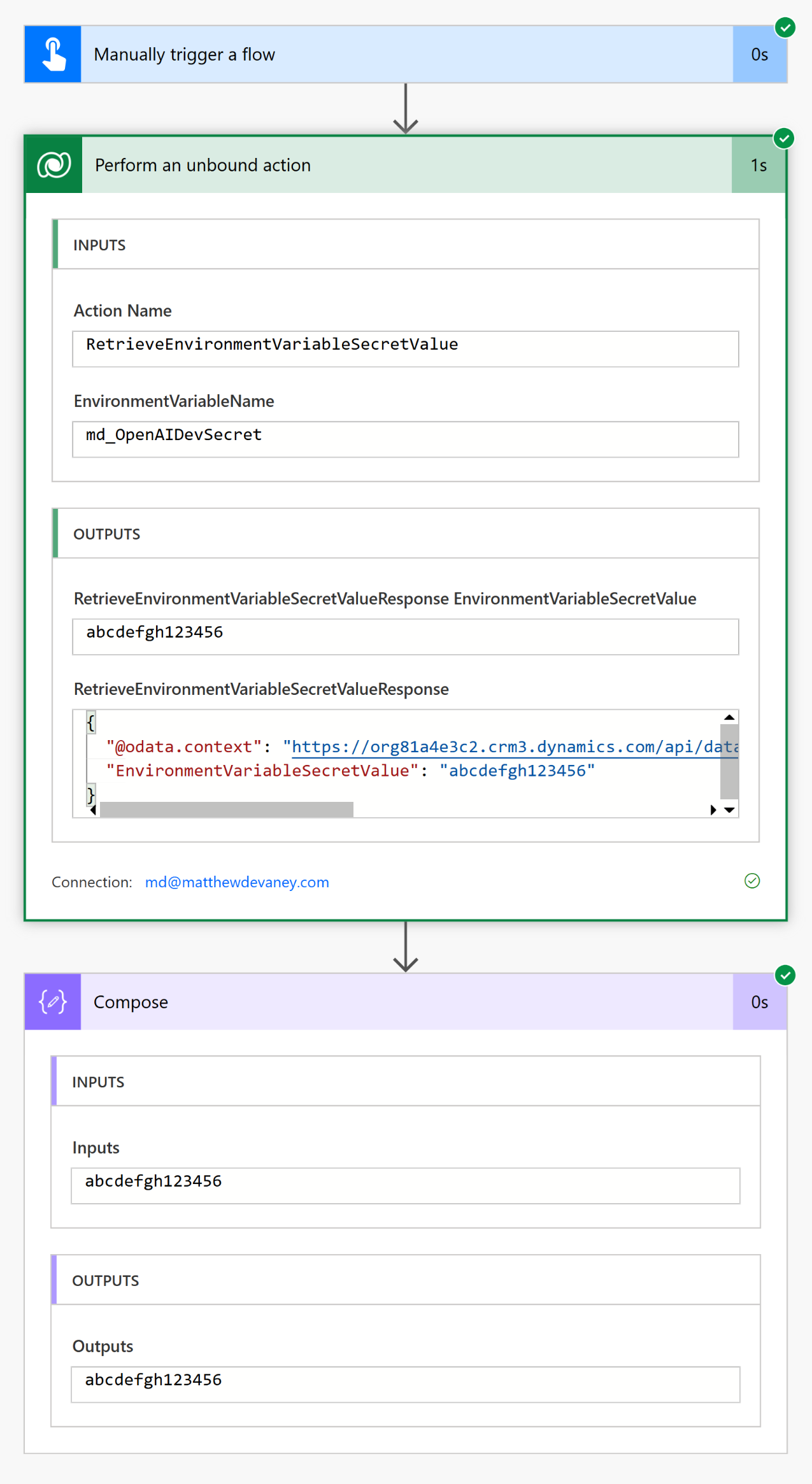The image size is (812, 1484).
Task: Click unbound action success checkmark badge
Action: tap(784, 138)
